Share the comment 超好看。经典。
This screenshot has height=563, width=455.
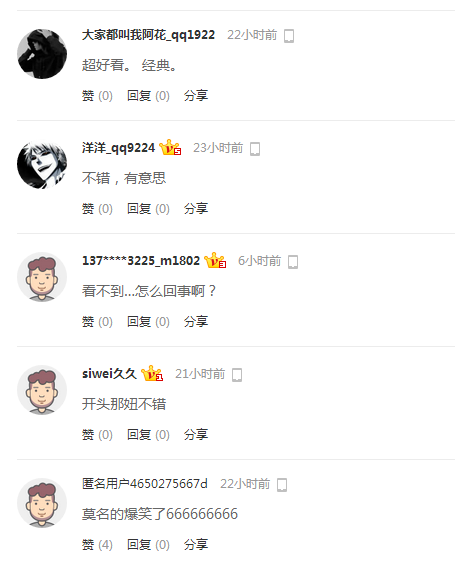196,96
